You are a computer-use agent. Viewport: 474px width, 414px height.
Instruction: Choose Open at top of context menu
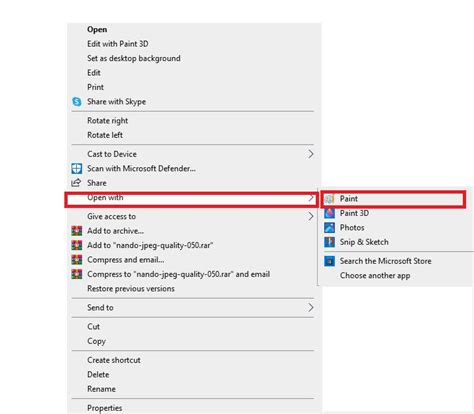(97, 29)
